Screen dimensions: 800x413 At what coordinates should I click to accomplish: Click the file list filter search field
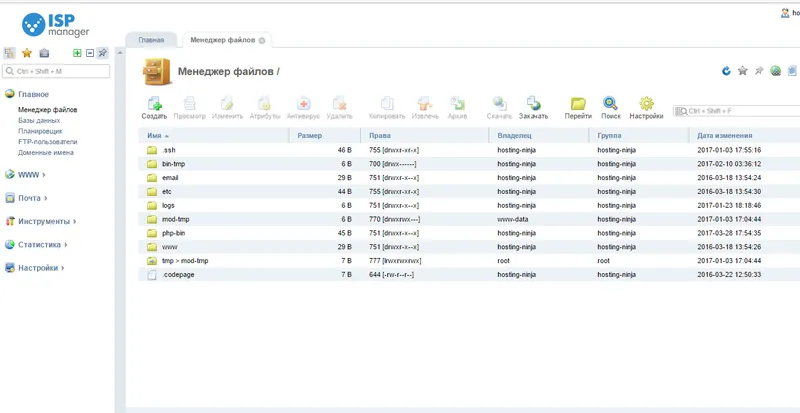tap(737, 111)
